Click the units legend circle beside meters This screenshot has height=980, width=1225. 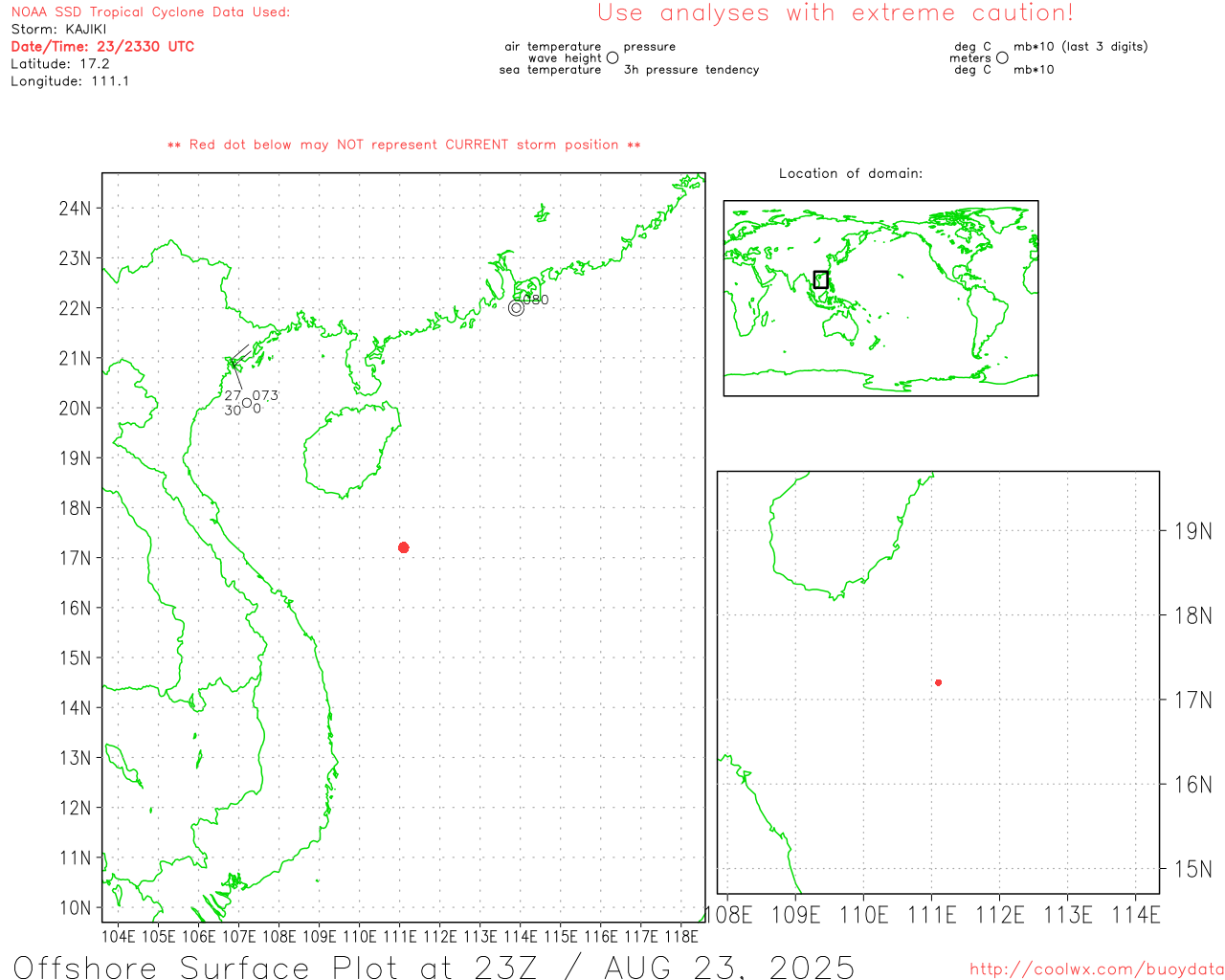pyautogui.click(x=1002, y=58)
